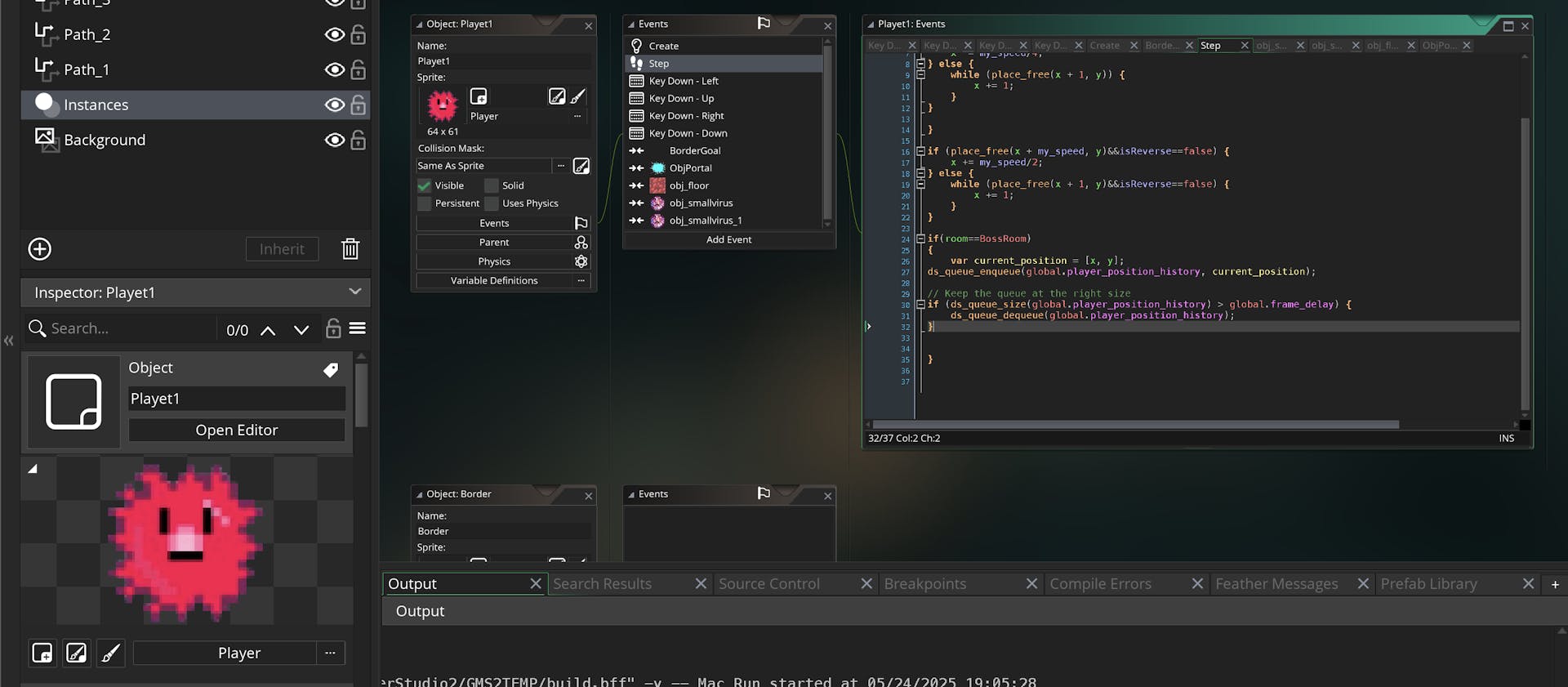Viewport: 1568px width, 687px height.
Task: Add a new output tab with plus
Action: [1555, 584]
